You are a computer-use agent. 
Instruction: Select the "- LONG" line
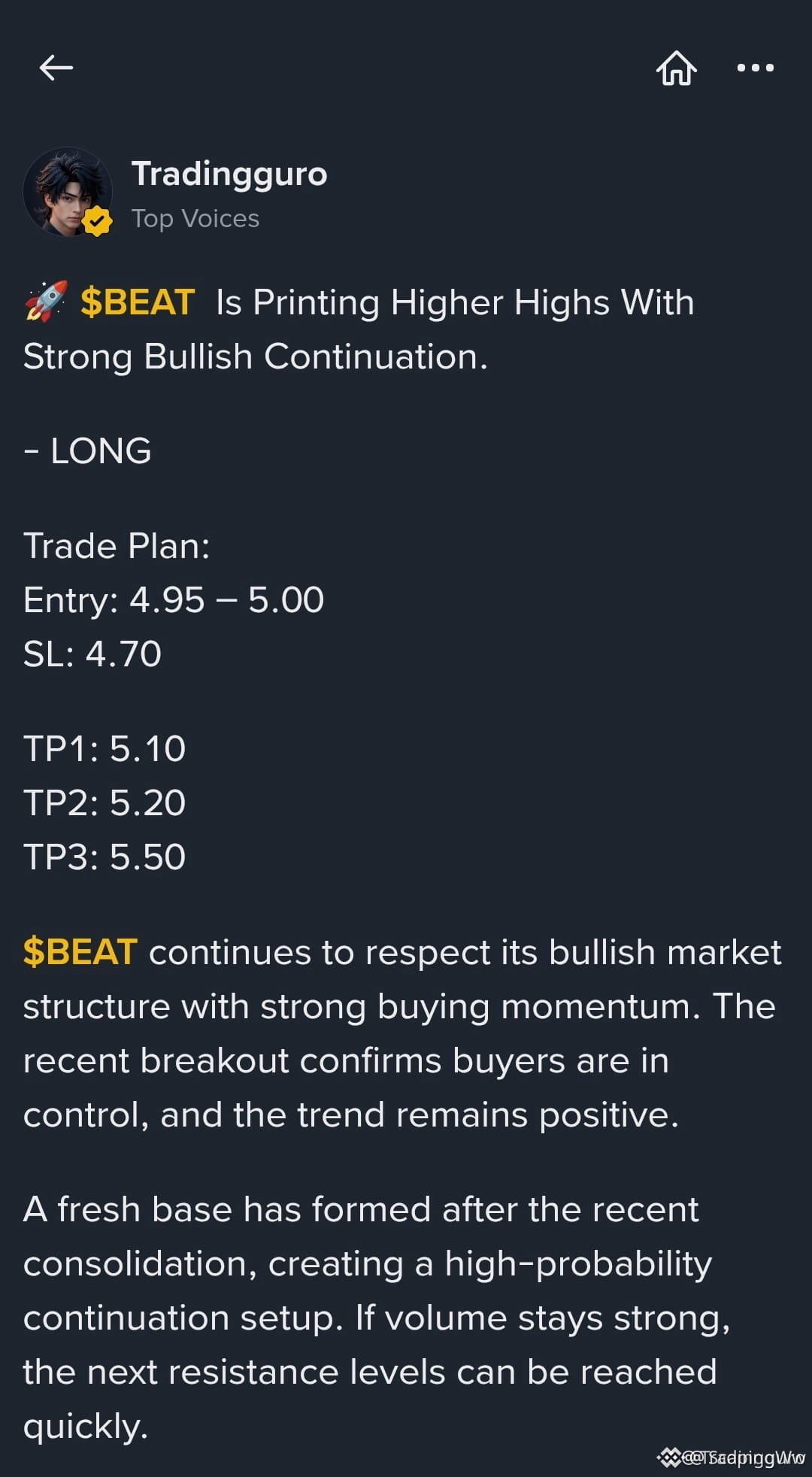point(87,451)
